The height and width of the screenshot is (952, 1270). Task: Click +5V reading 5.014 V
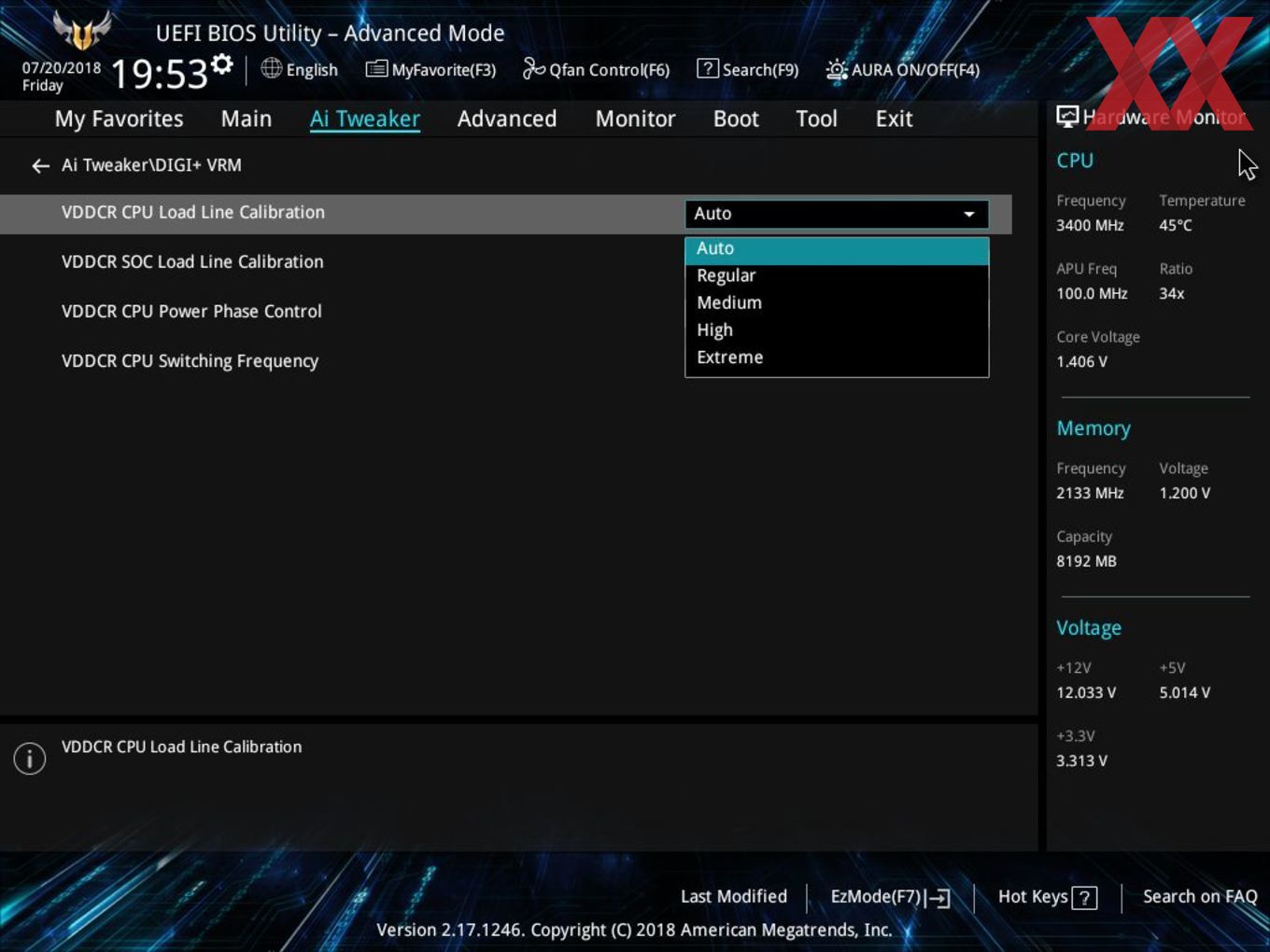coord(1184,693)
